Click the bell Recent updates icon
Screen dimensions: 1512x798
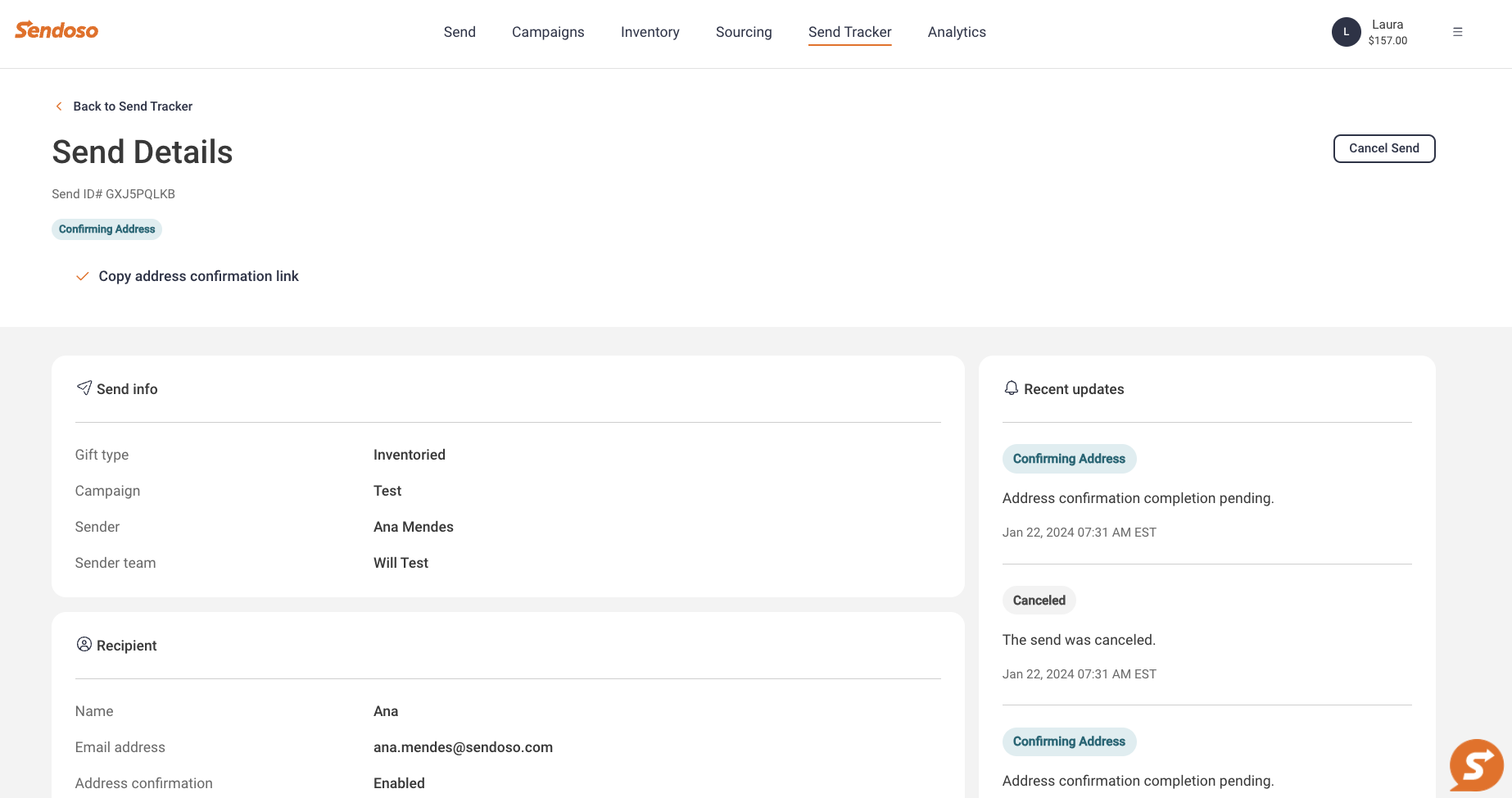tap(1012, 388)
